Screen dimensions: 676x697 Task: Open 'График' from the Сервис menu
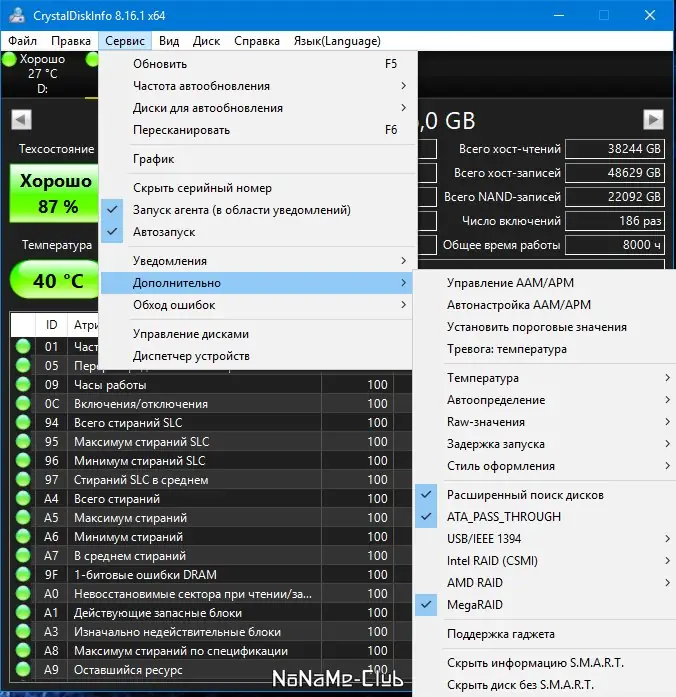click(x=256, y=159)
